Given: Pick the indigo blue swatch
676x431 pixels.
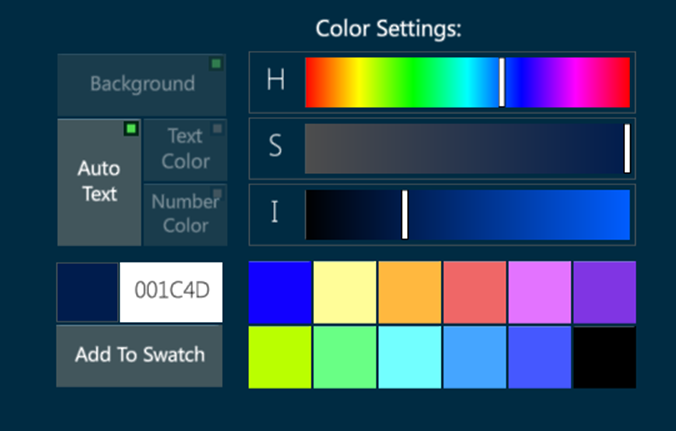Looking at the screenshot, I should click(540, 357).
